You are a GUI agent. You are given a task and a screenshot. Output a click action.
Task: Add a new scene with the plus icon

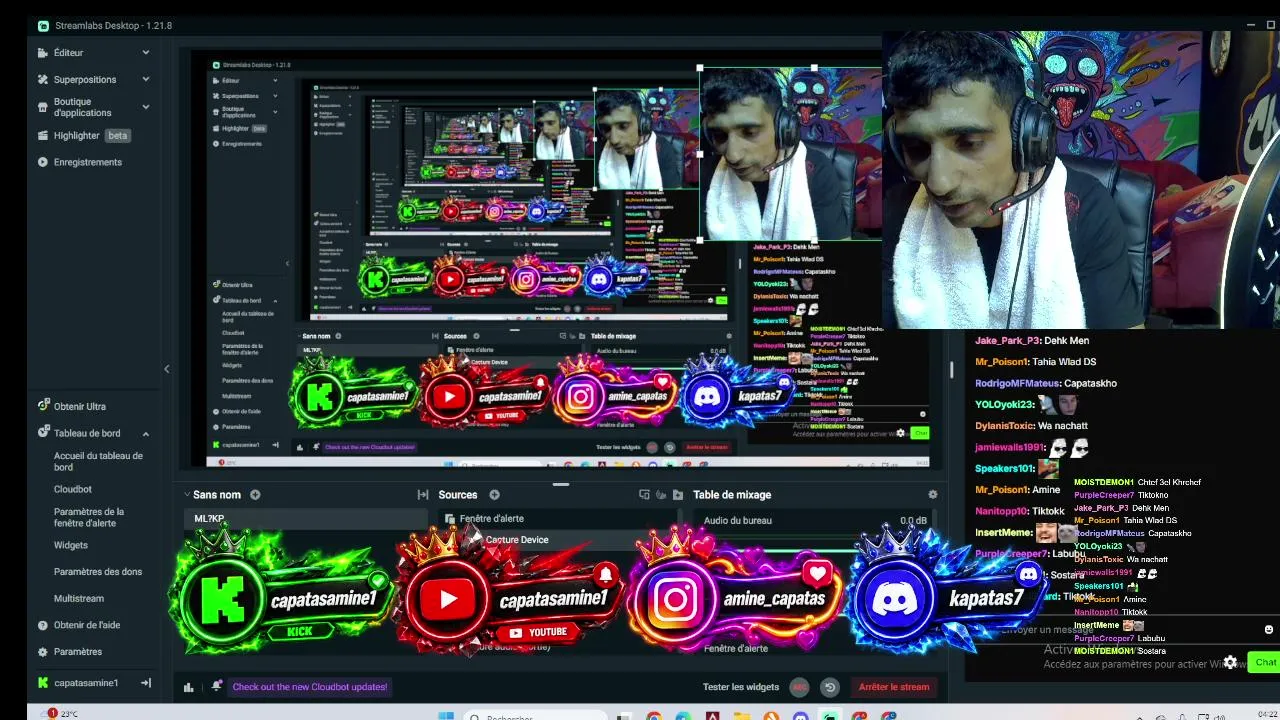(x=255, y=495)
